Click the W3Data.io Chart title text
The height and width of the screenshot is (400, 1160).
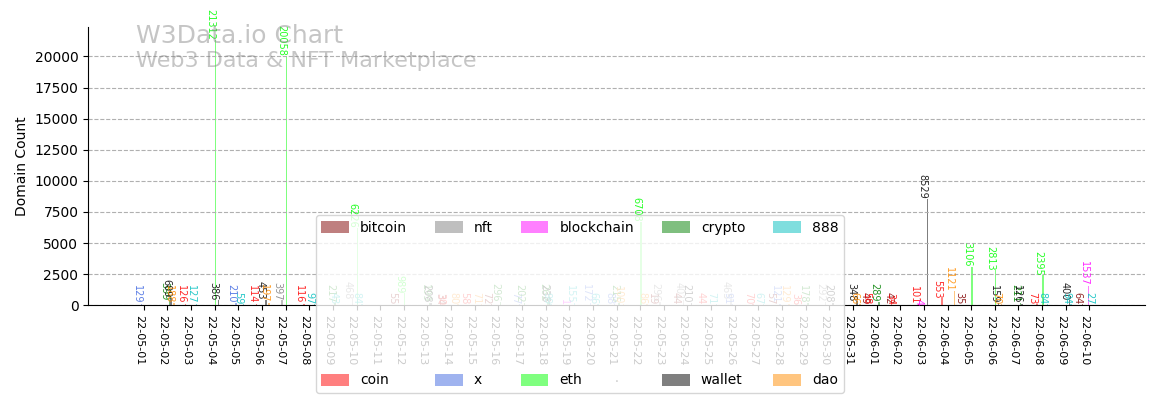[x=239, y=36]
